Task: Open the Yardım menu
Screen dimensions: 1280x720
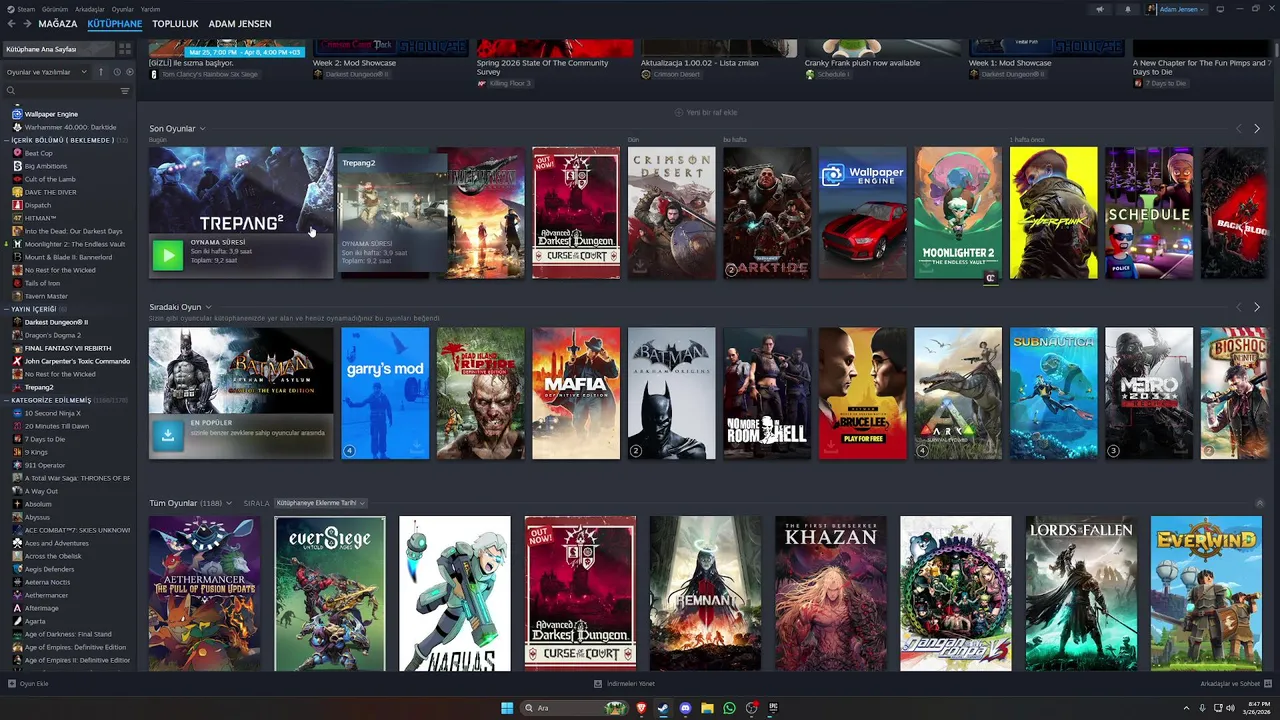Action: point(150,9)
